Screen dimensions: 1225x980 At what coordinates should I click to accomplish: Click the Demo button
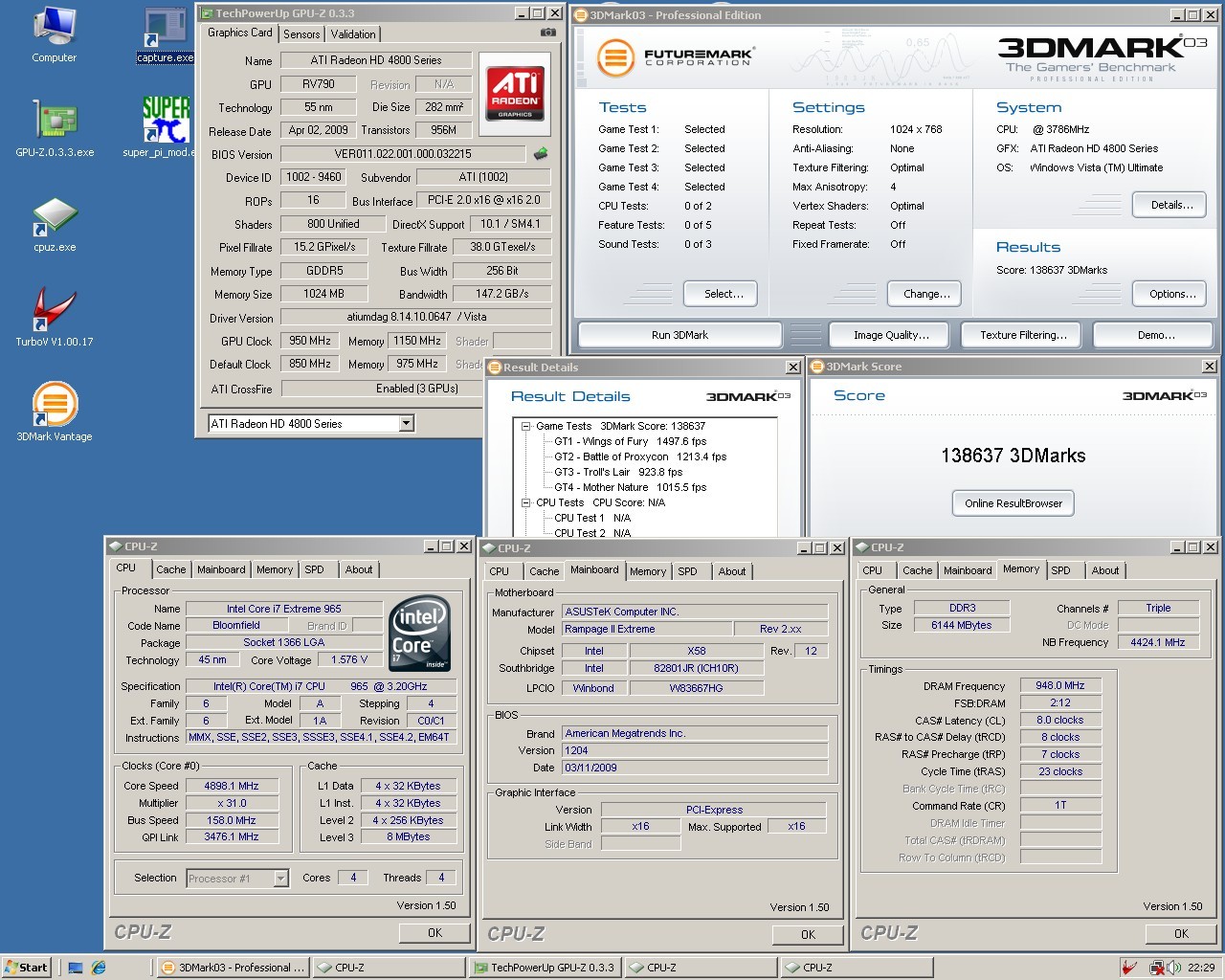1155,335
